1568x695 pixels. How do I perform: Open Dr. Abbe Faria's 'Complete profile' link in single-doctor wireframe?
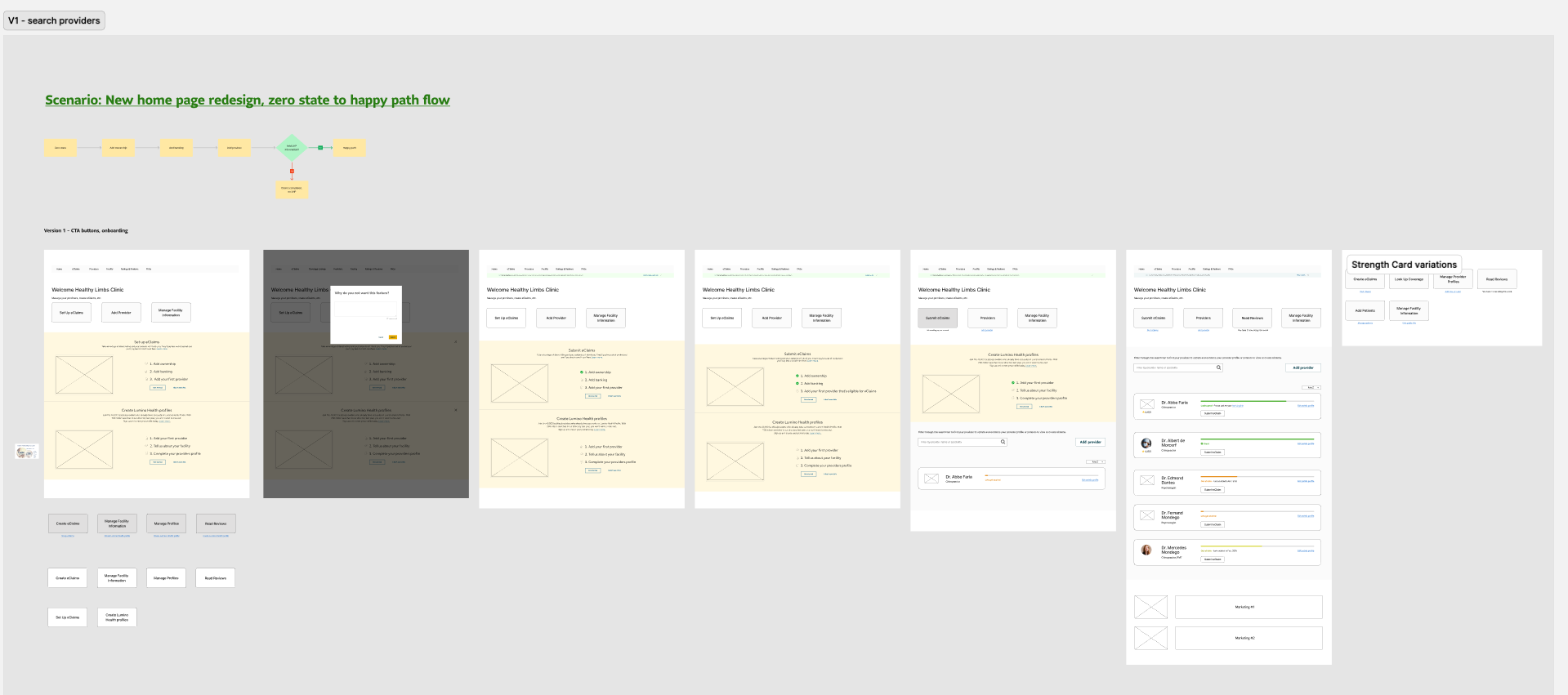pos(1090,480)
